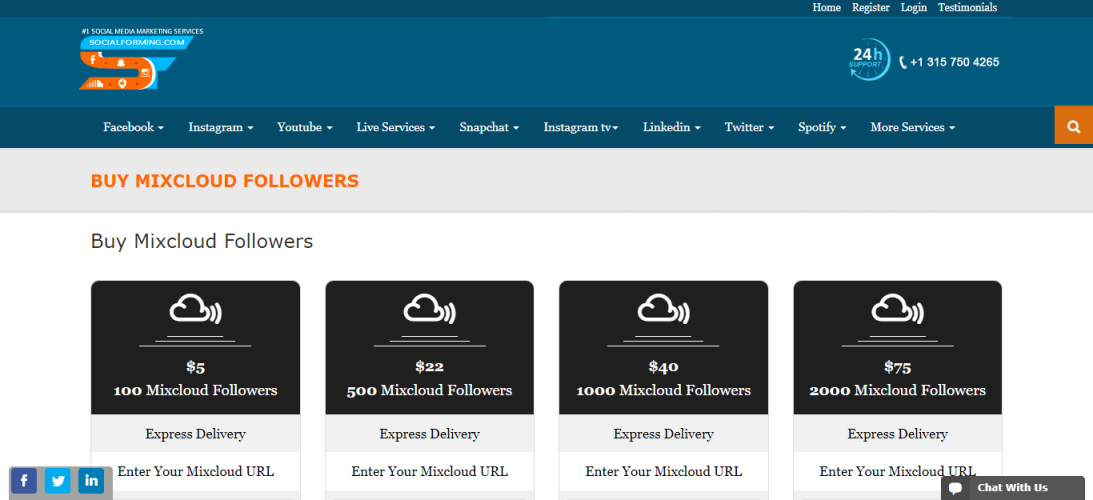Viewport: 1093px width, 500px height.
Task: Click Express Delivery on the $22 card
Action: [429, 434]
